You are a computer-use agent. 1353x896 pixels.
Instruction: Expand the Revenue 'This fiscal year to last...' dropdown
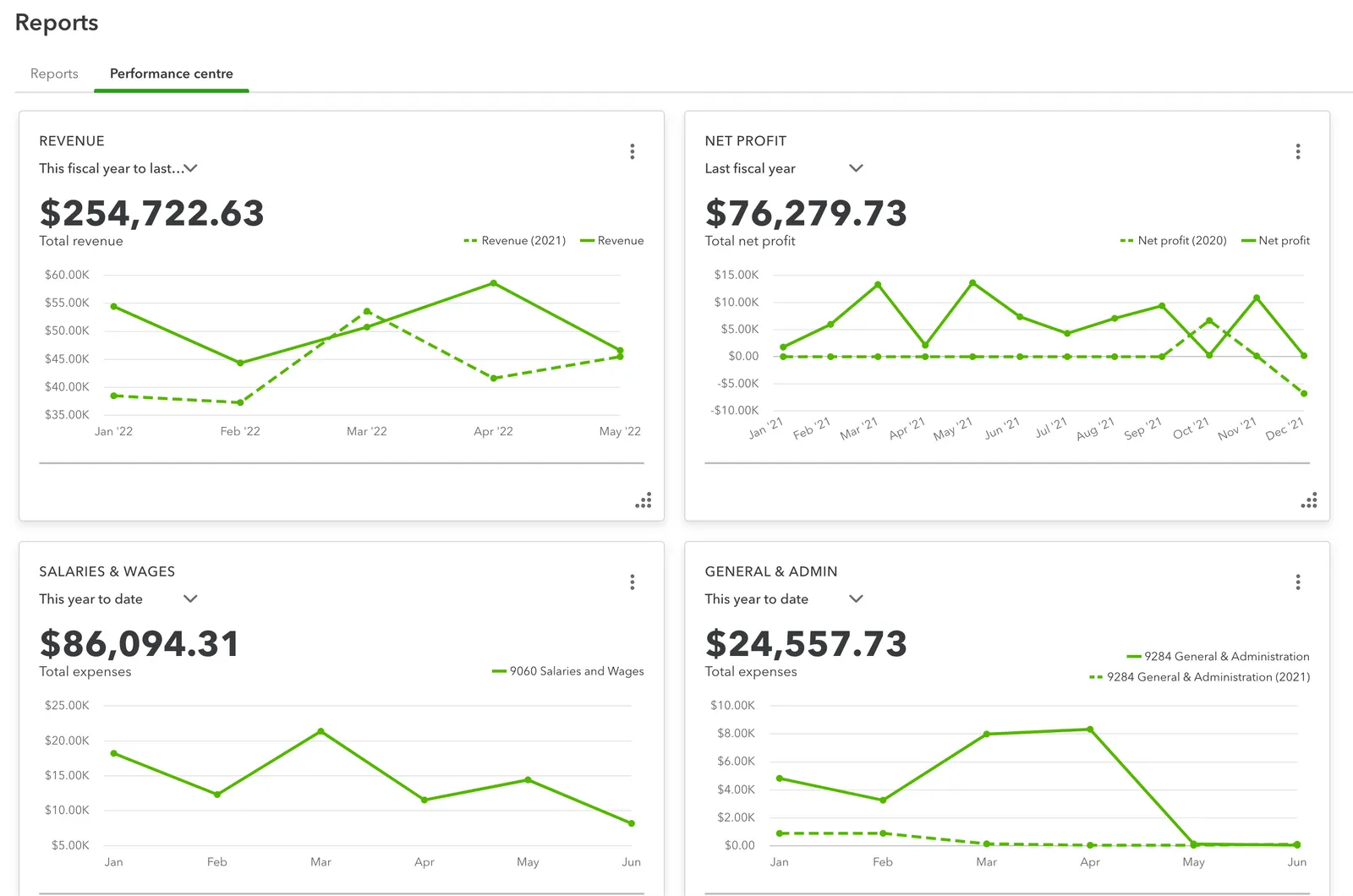tap(118, 168)
